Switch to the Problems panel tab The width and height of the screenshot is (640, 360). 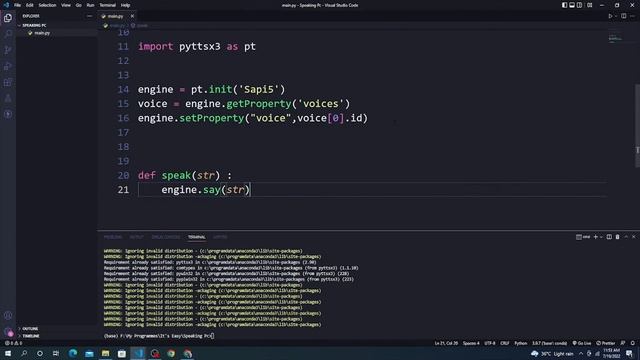[113, 237]
